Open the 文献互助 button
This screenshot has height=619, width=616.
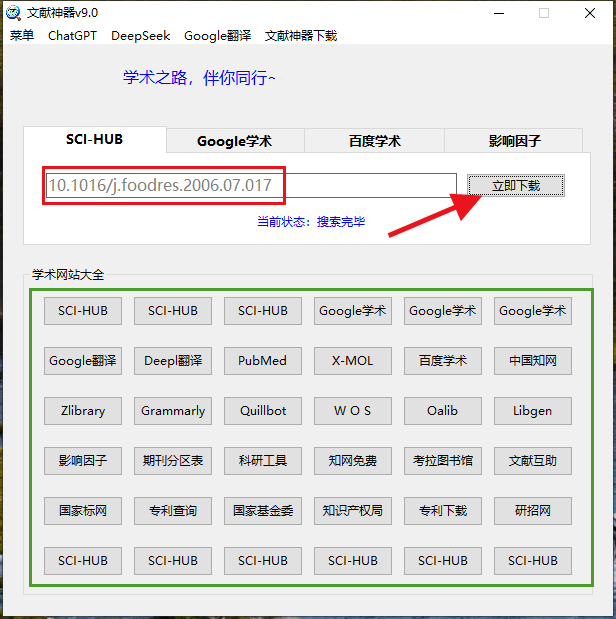(x=533, y=461)
